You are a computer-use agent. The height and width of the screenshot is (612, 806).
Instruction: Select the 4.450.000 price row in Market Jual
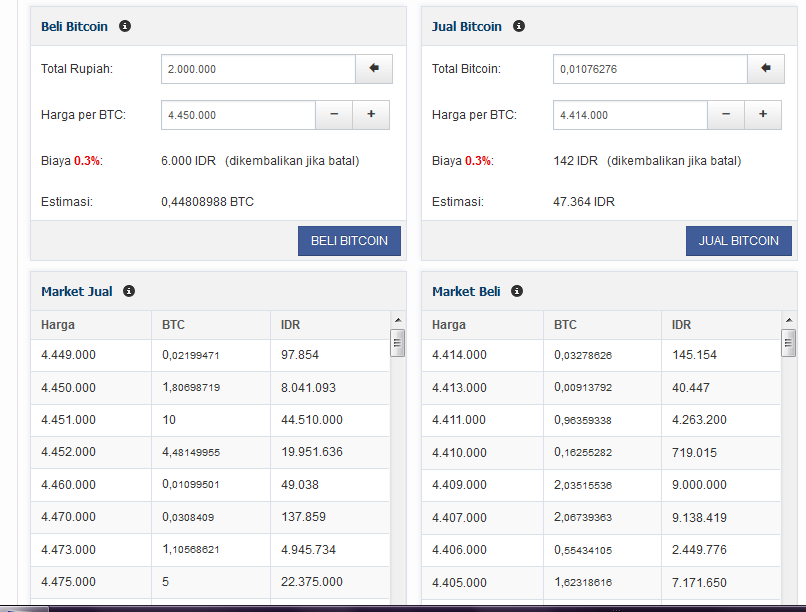coord(210,387)
